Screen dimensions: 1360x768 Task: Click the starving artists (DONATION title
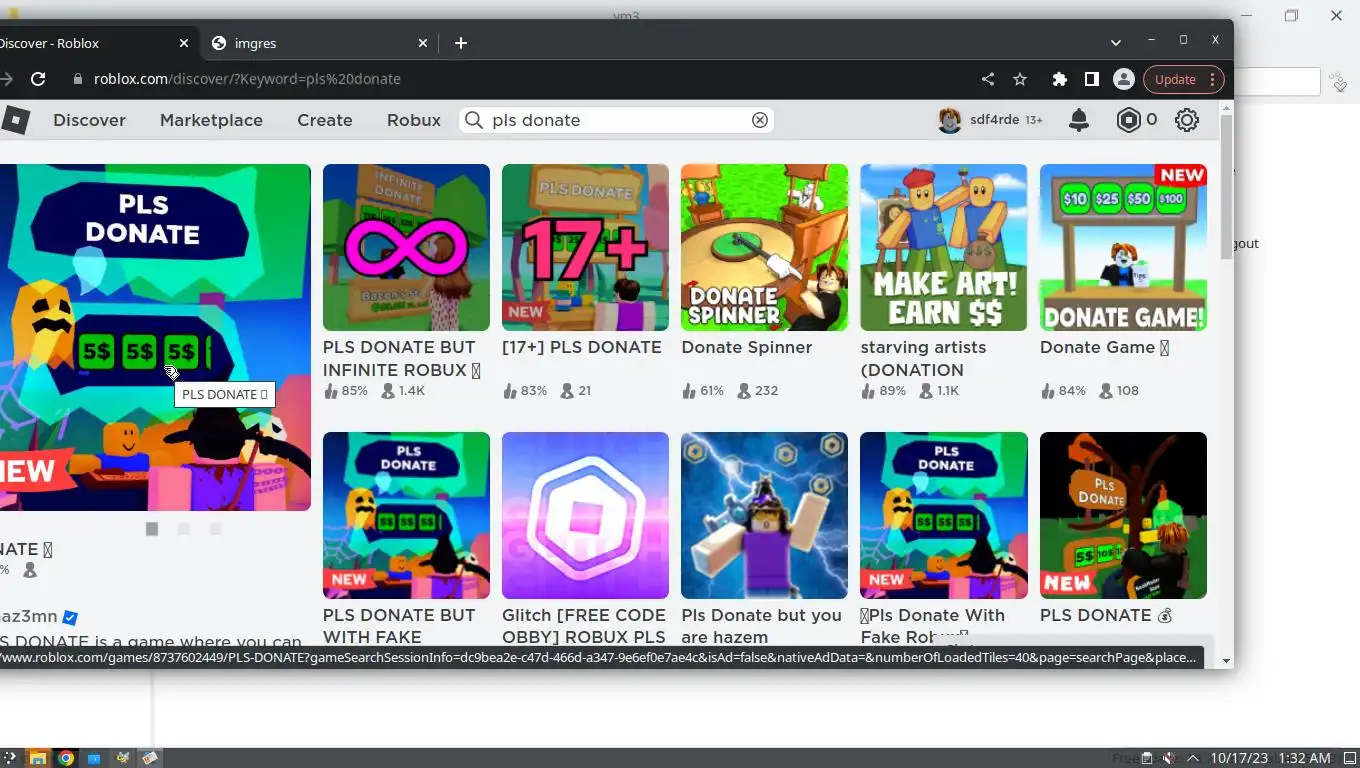pyautogui.click(x=923, y=358)
